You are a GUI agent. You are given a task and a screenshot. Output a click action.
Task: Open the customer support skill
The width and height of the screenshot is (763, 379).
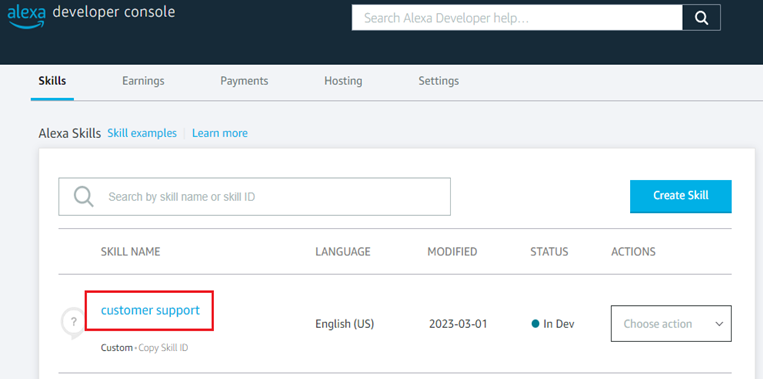click(x=150, y=310)
